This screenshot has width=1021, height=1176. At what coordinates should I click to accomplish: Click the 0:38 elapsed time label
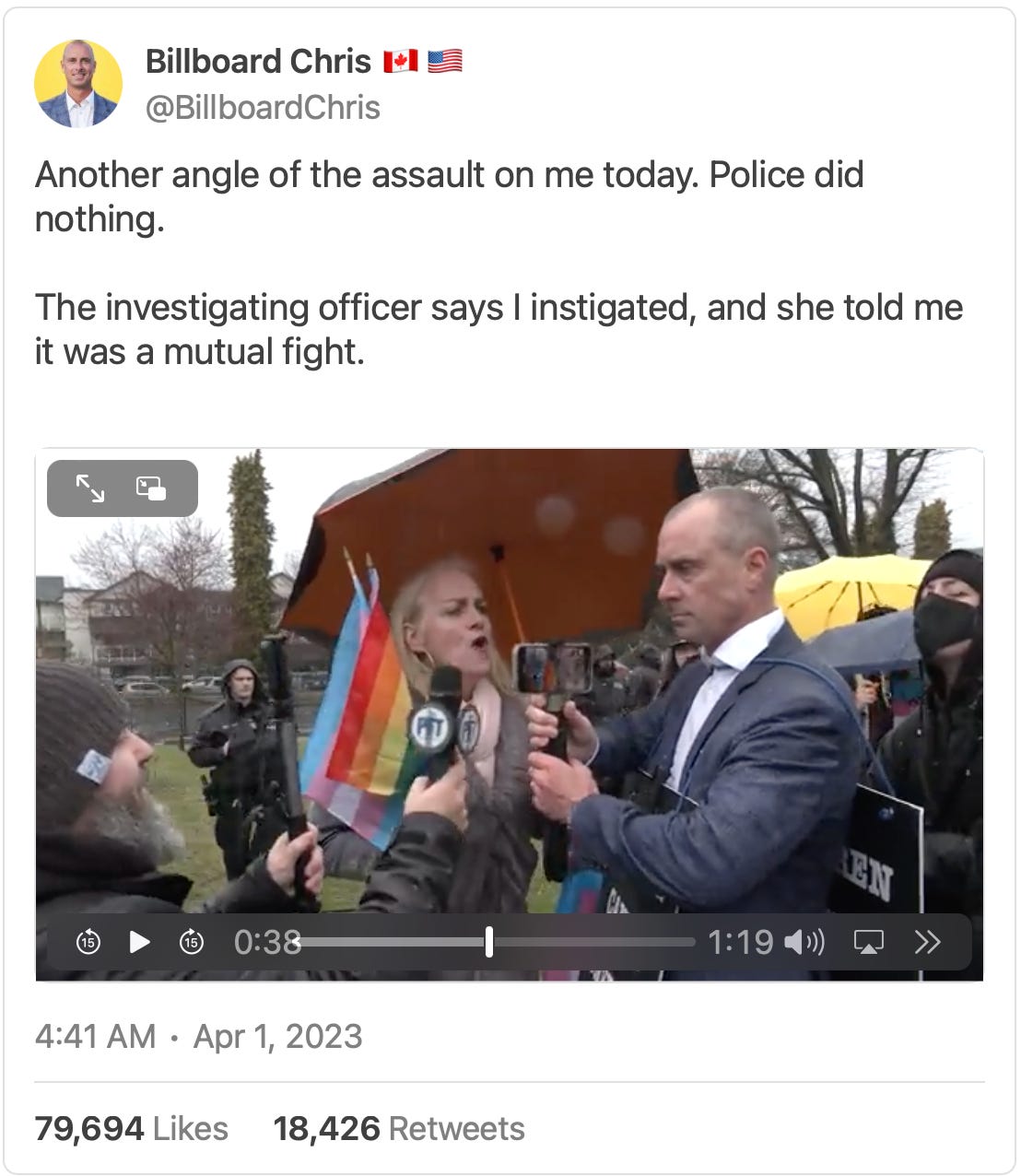(x=267, y=942)
